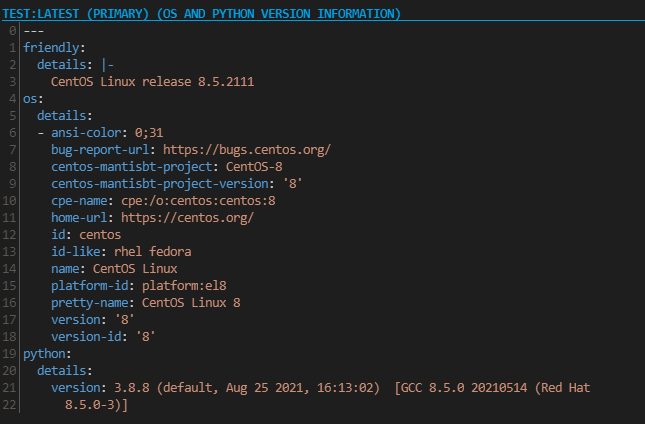
Task: Click the 'CentOS-8' value
Action: click(254, 167)
